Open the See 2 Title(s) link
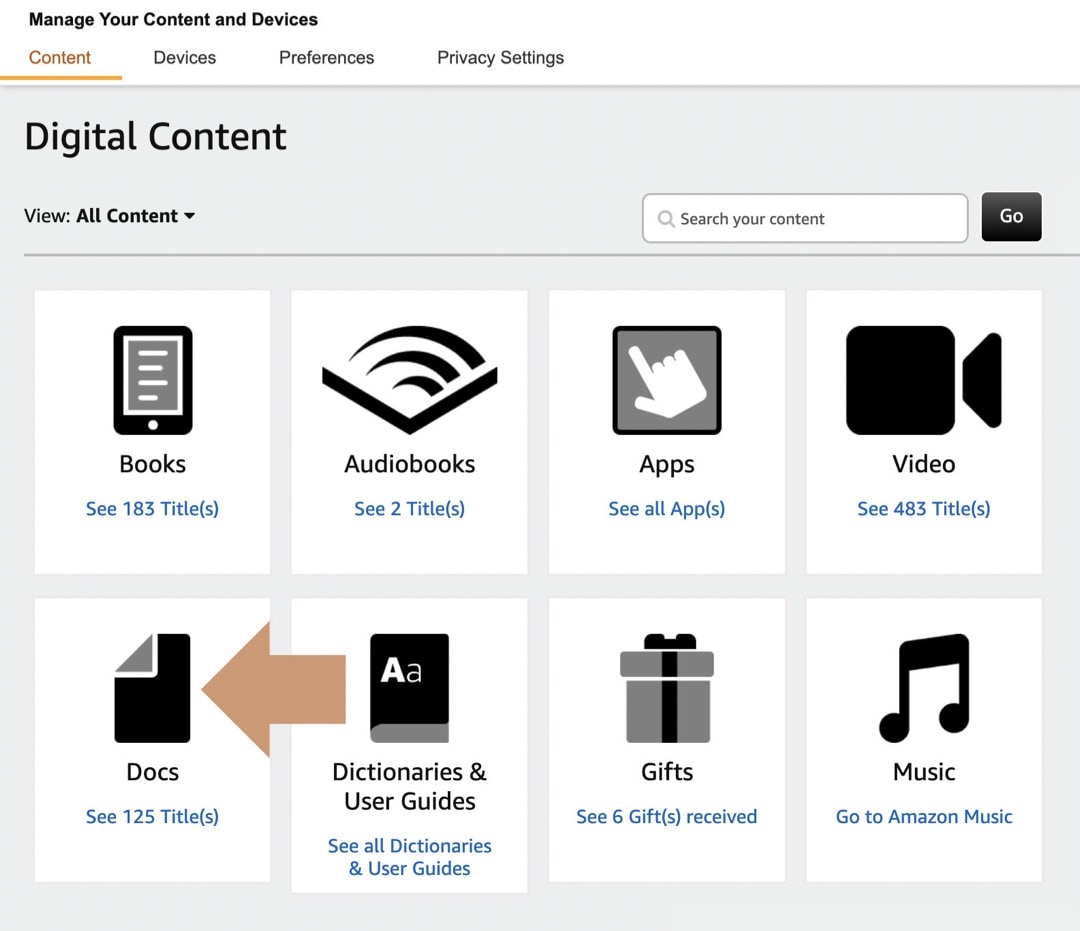This screenshot has width=1080, height=931. (410, 509)
